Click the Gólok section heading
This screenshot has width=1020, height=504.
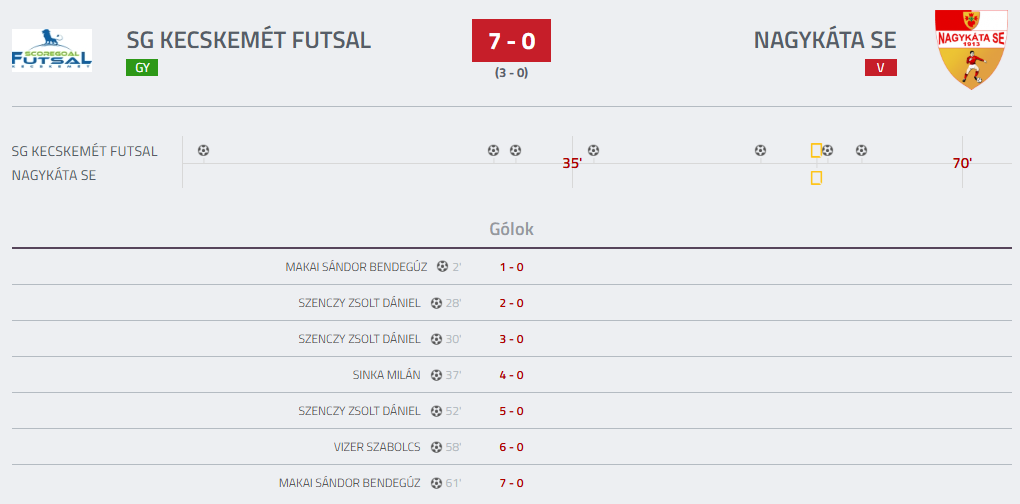(x=511, y=229)
